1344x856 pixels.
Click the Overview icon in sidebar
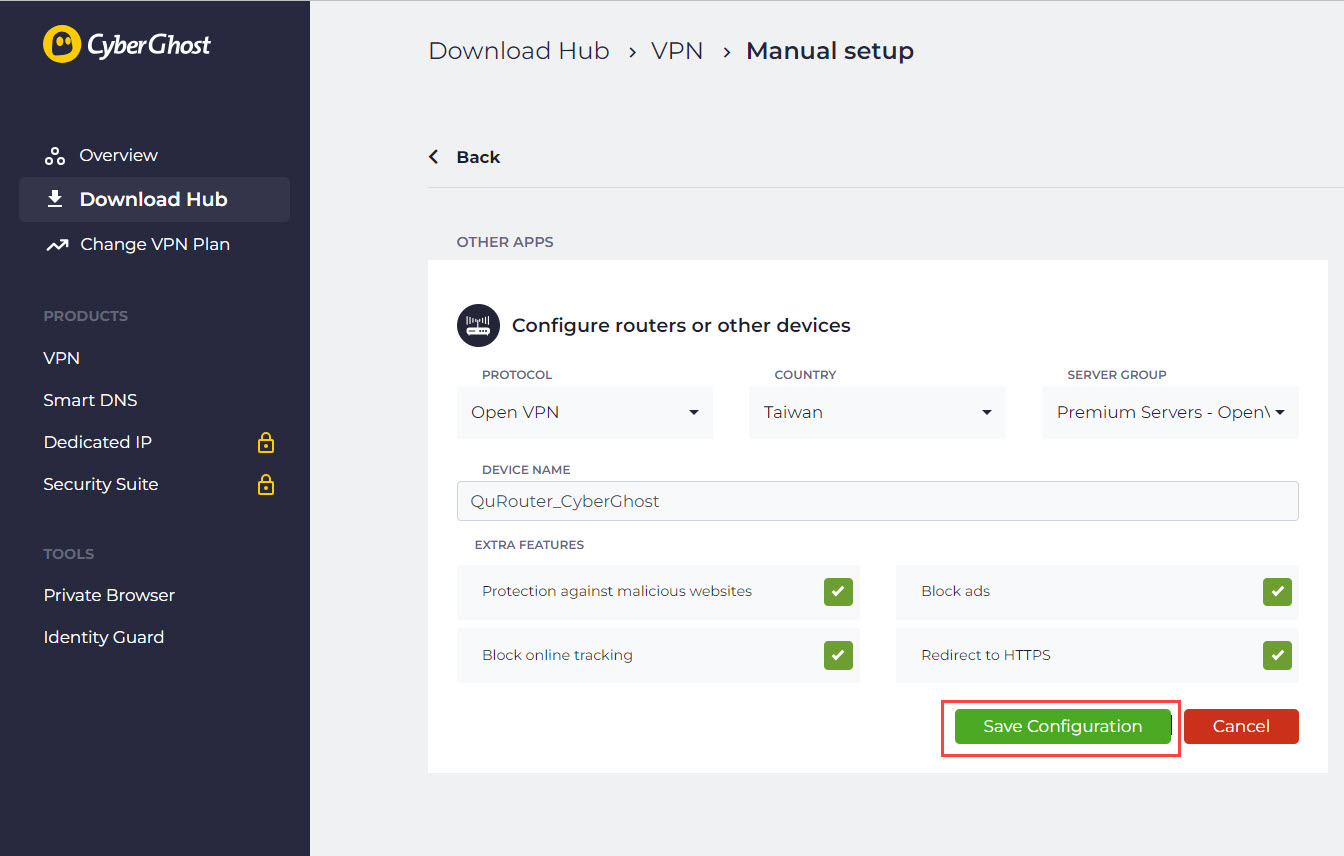click(55, 156)
